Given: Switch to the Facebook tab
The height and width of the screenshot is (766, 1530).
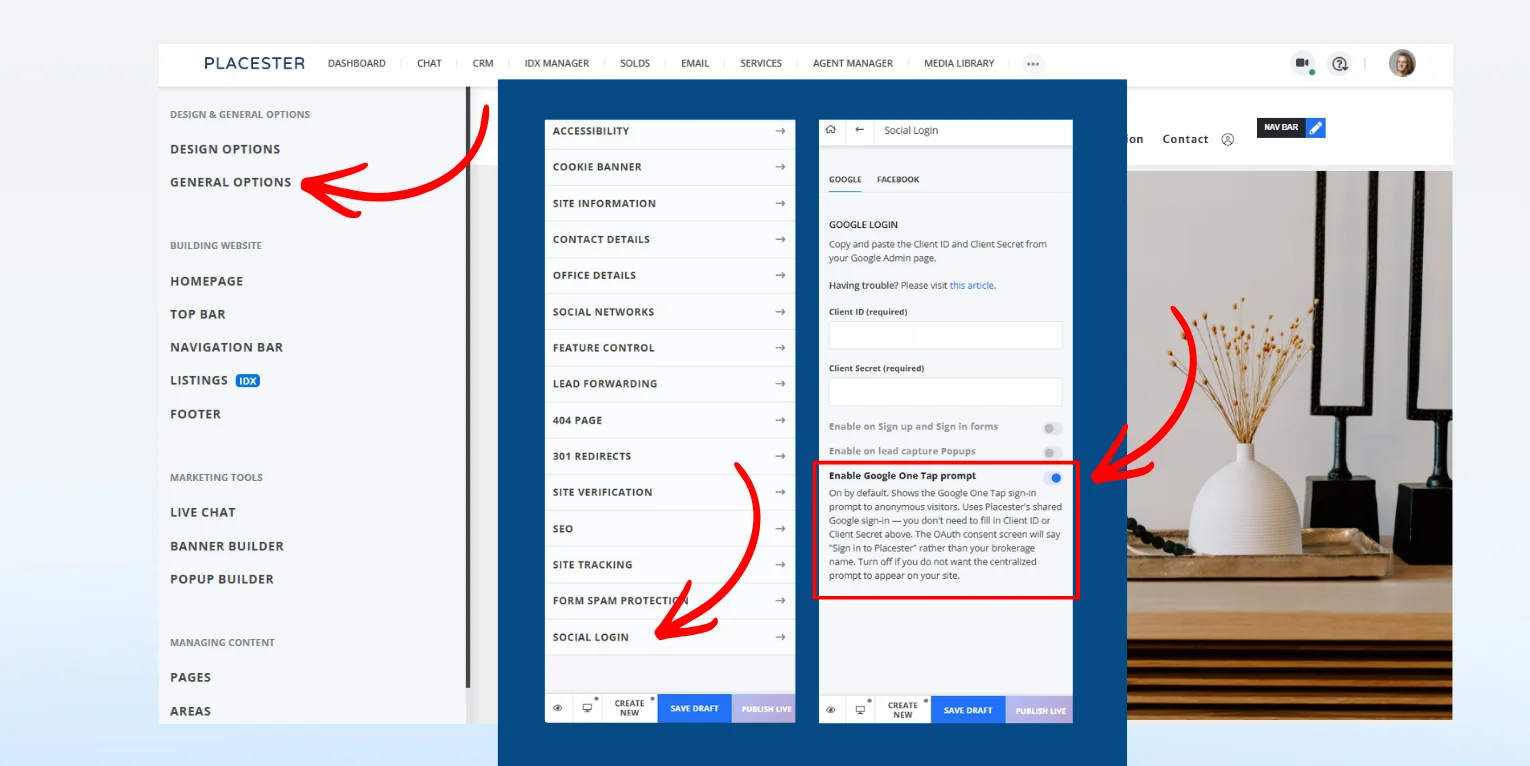Looking at the screenshot, I should 898,180.
